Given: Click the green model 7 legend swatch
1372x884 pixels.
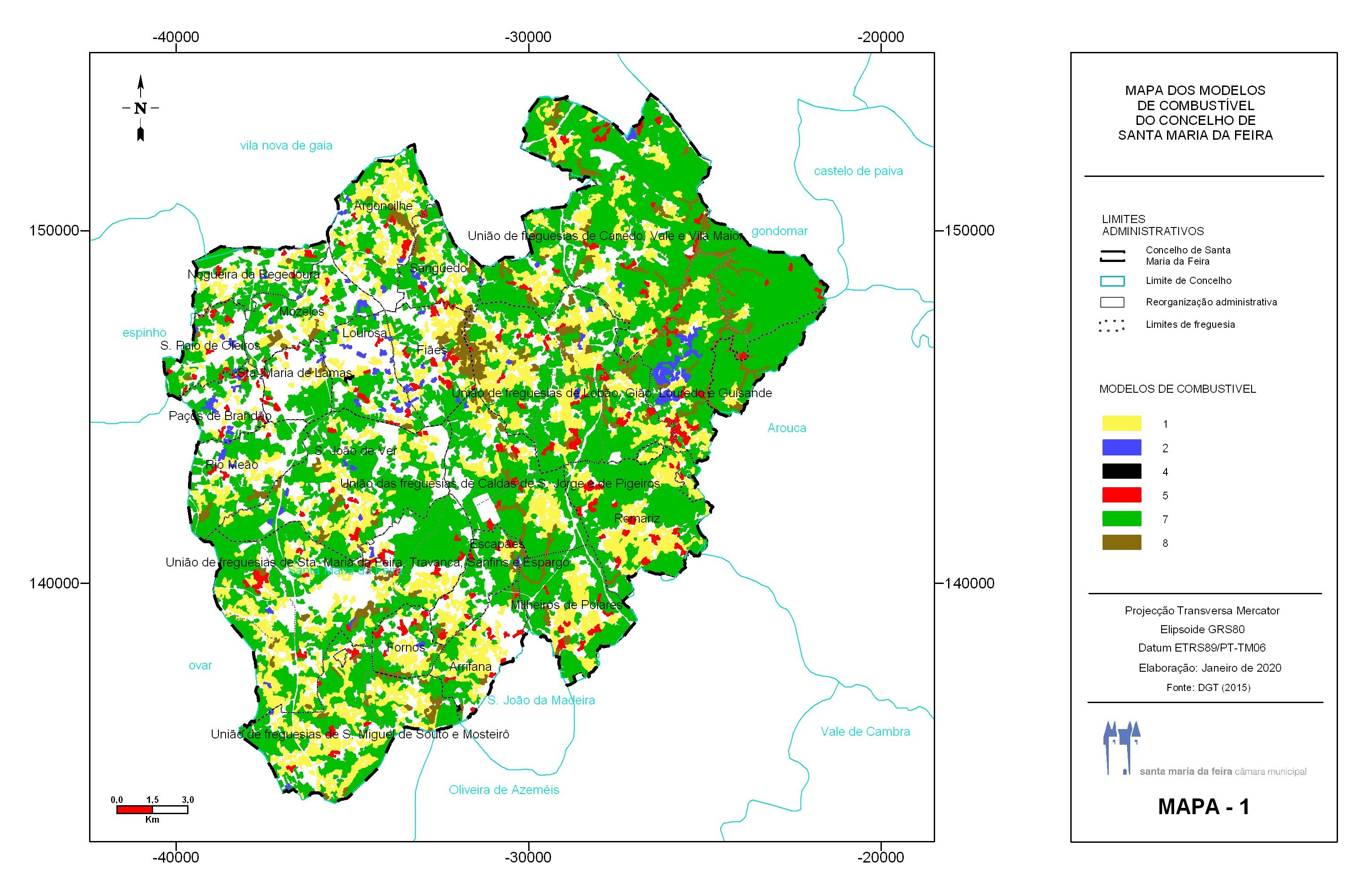Looking at the screenshot, I should 1121,519.
